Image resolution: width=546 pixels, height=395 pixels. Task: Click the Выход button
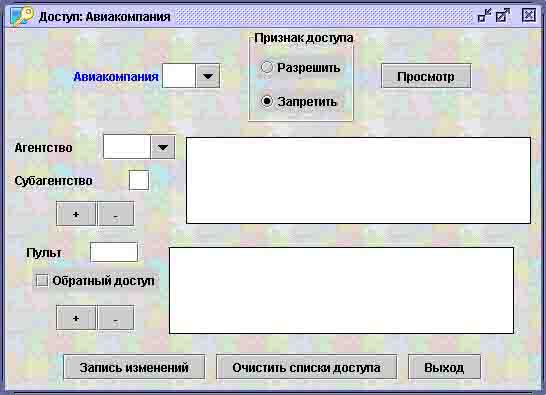pyautogui.click(x=444, y=367)
